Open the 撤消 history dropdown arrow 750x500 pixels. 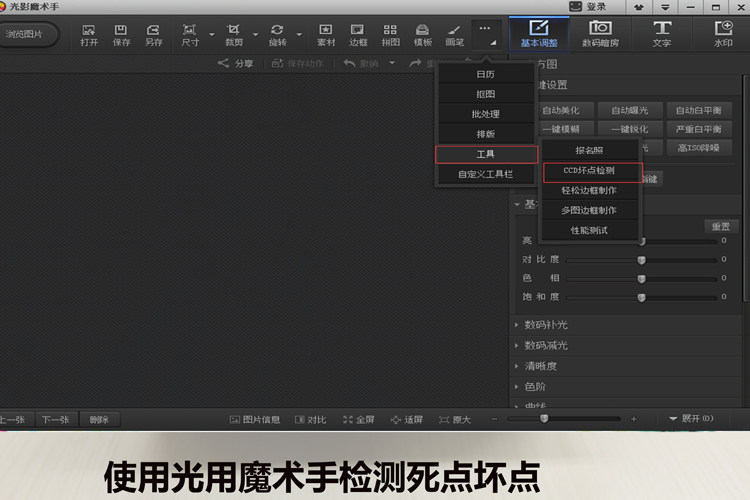pyautogui.click(x=392, y=63)
